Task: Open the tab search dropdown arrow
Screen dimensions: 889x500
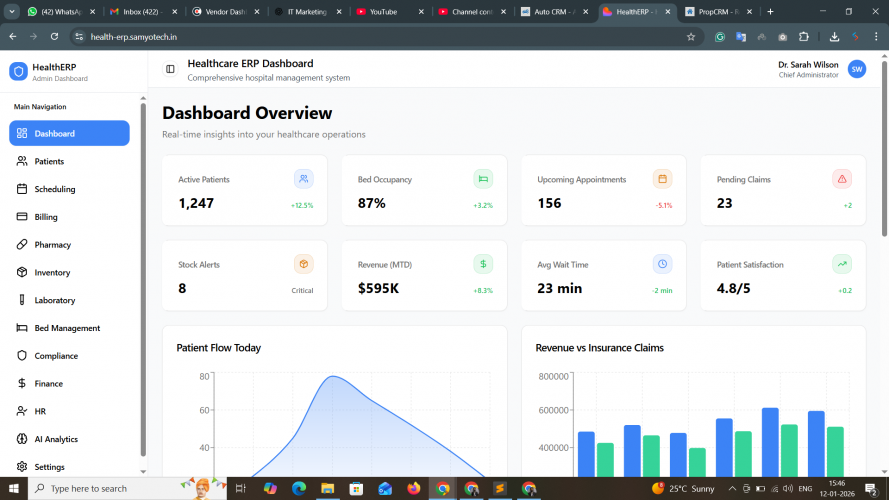Action: point(11,11)
